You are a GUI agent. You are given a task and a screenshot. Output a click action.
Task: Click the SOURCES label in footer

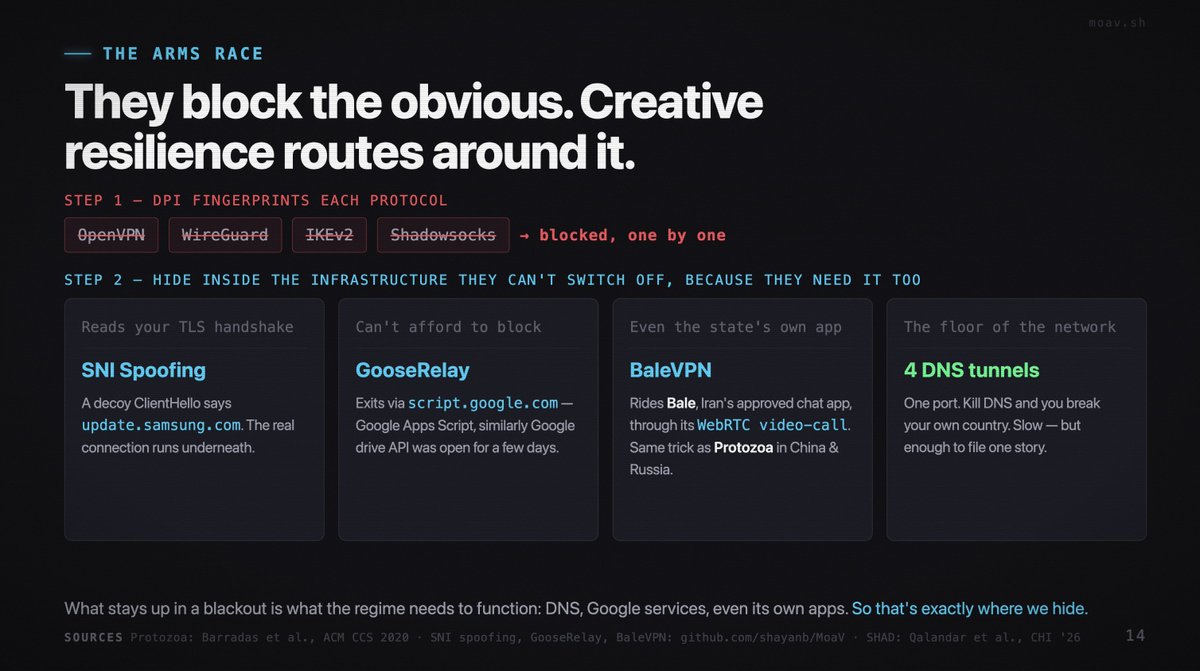click(x=93, y=637)
